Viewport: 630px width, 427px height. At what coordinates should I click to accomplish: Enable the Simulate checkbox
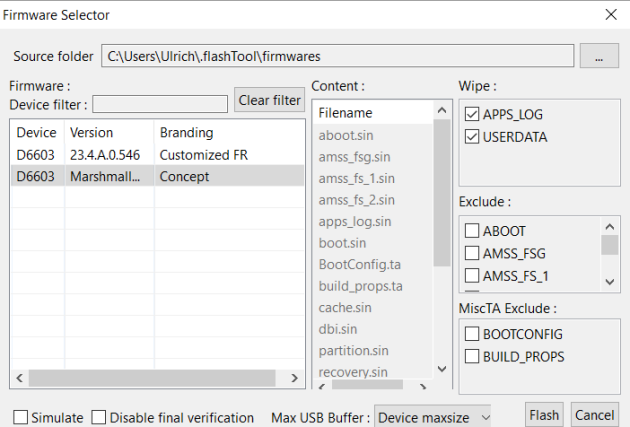20,417
